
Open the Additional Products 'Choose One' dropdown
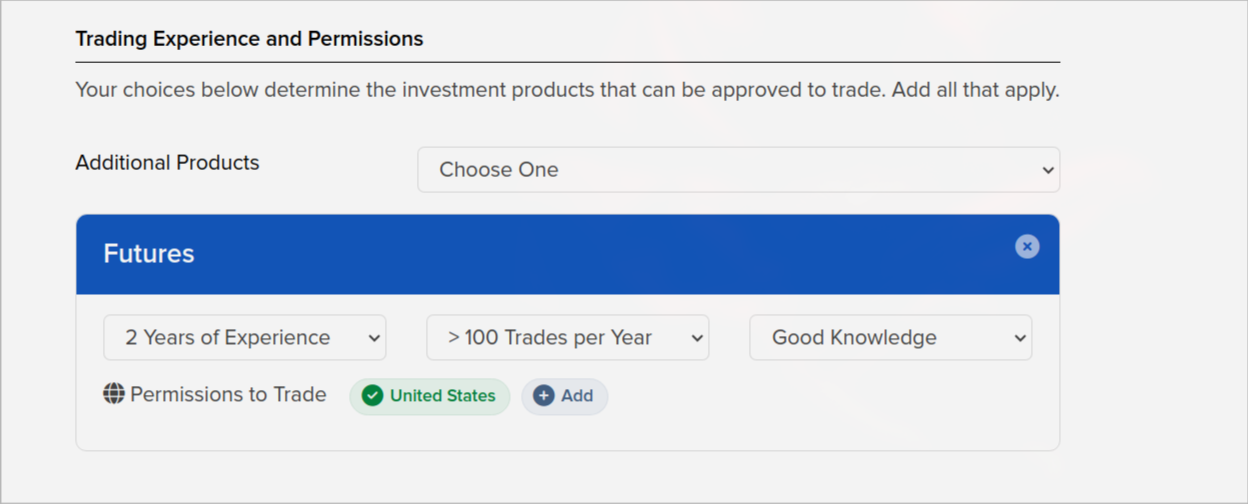coord(738,170)
